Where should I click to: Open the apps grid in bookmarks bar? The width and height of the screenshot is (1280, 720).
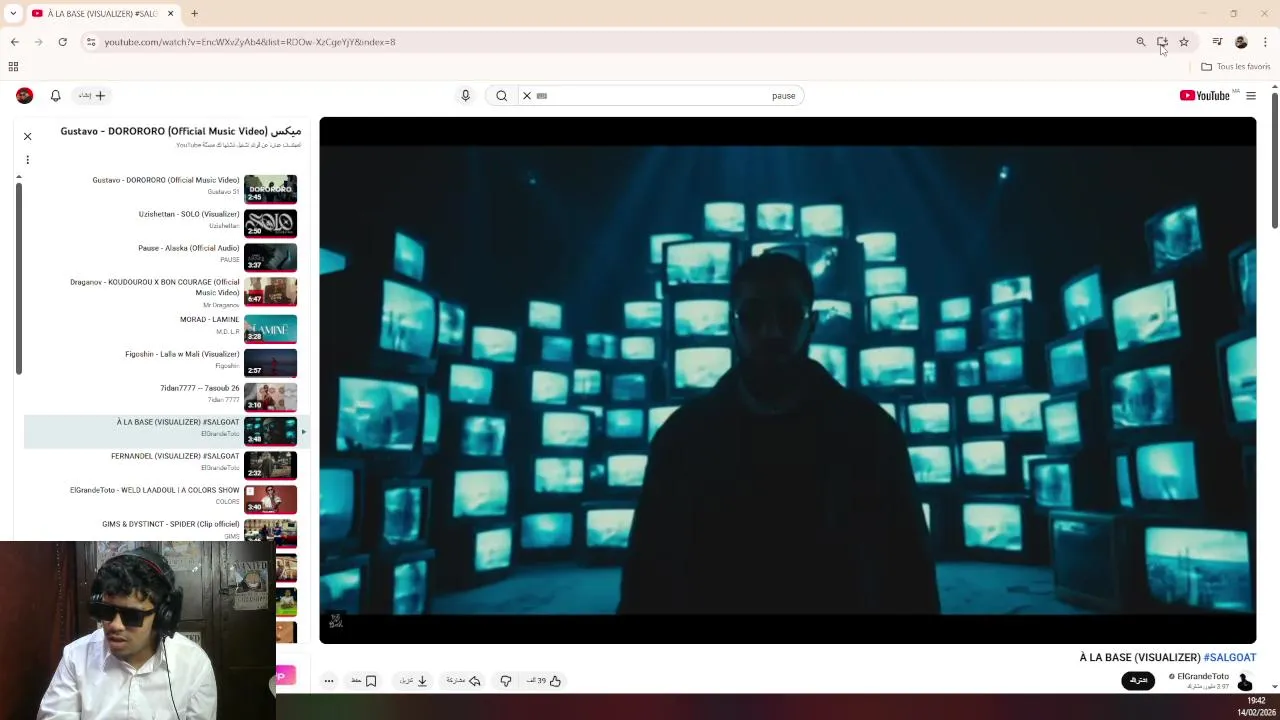pos(13,67)
